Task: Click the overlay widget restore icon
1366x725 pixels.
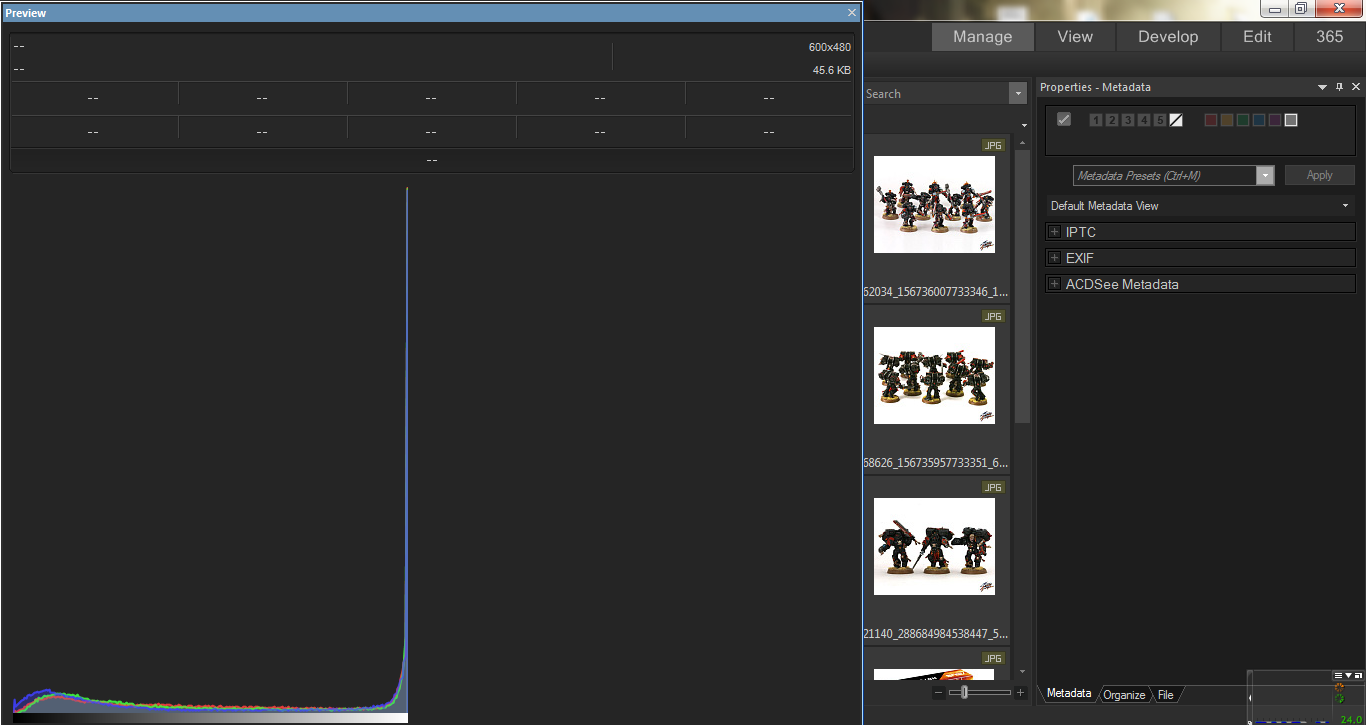Action: (x=1358, y=676)
